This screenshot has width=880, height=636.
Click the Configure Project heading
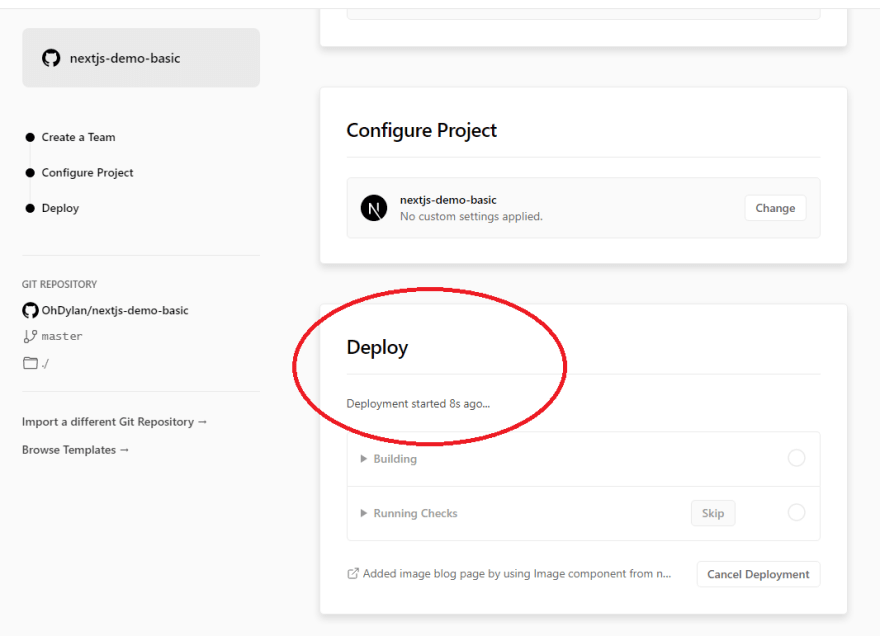421,130
